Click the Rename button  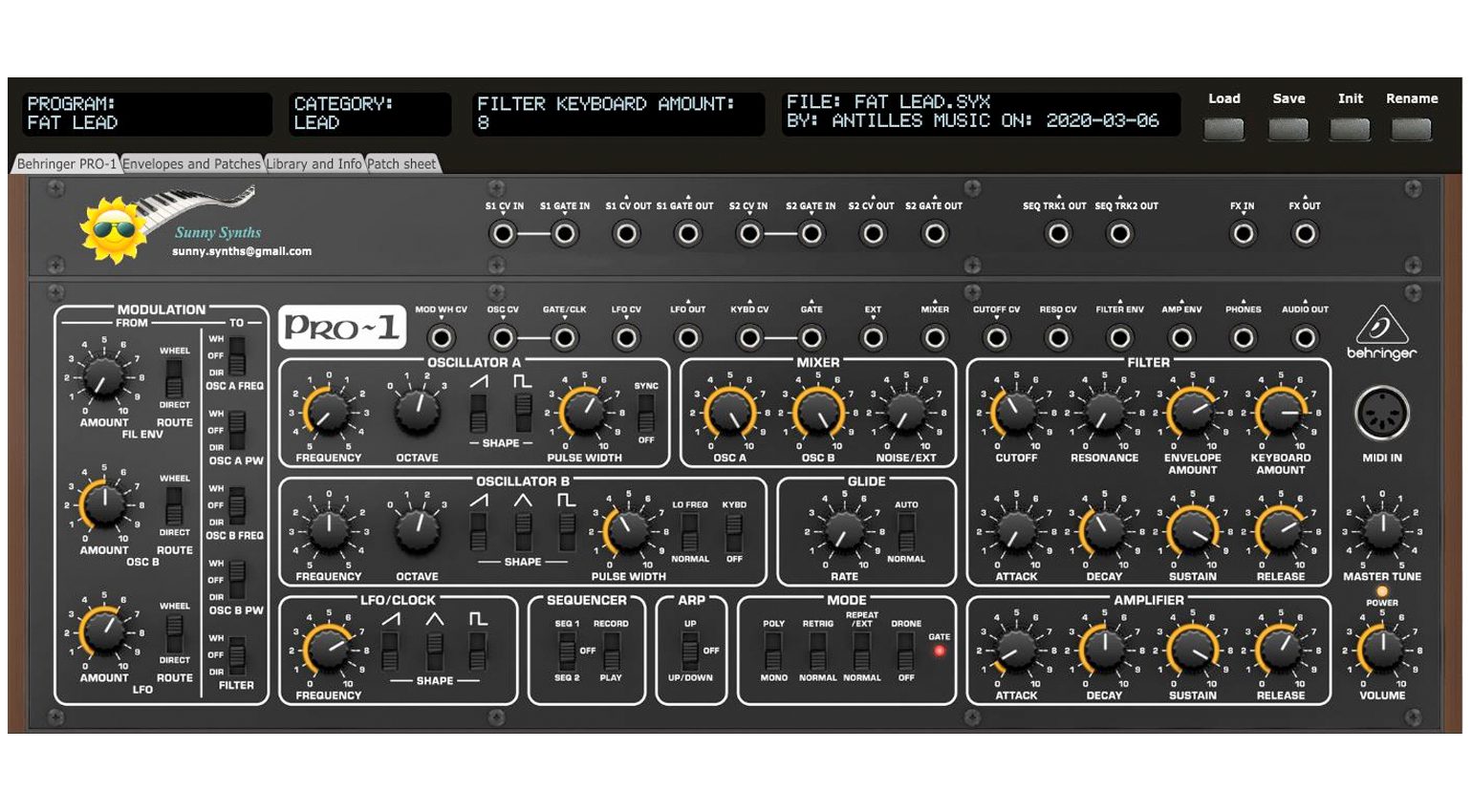[1412, 129]
